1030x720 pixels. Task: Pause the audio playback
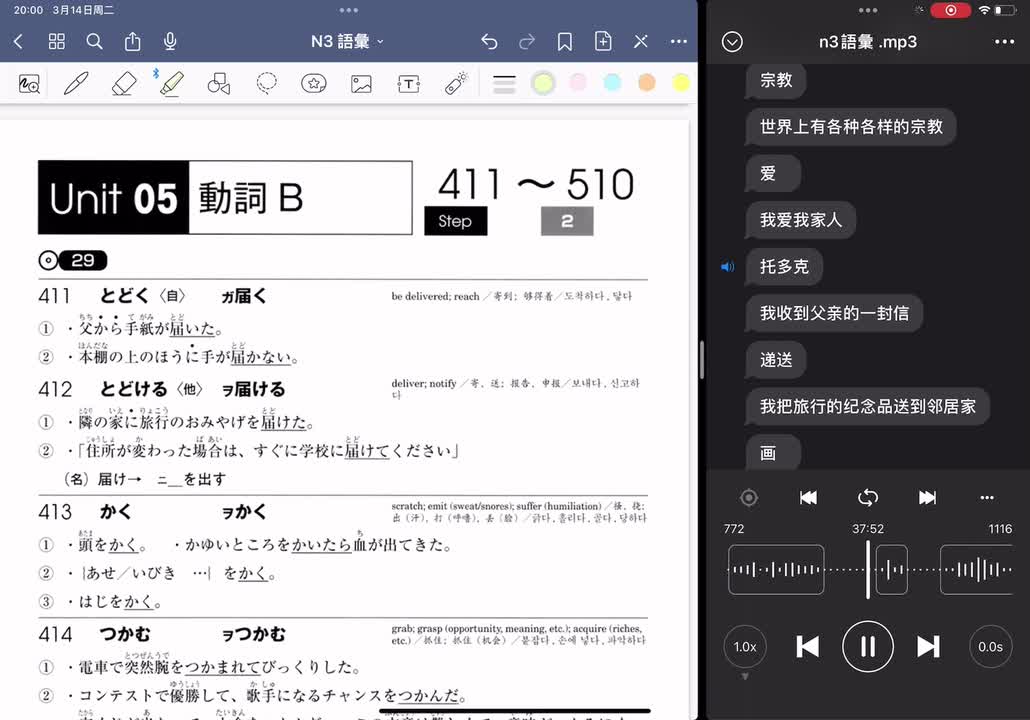click(x=868, y=647)
